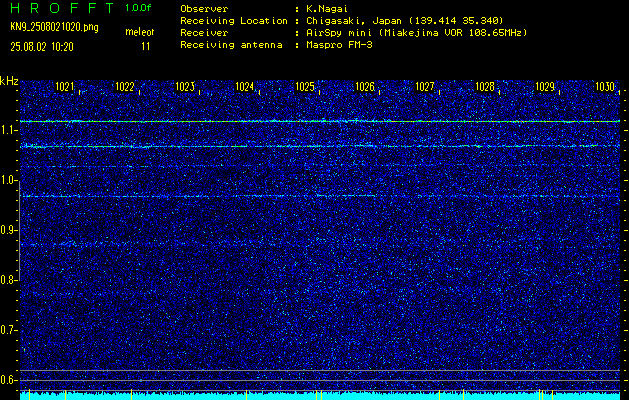Click the Receiver field label
This screenshot has height=400, width=629.
tap(204, 33)
